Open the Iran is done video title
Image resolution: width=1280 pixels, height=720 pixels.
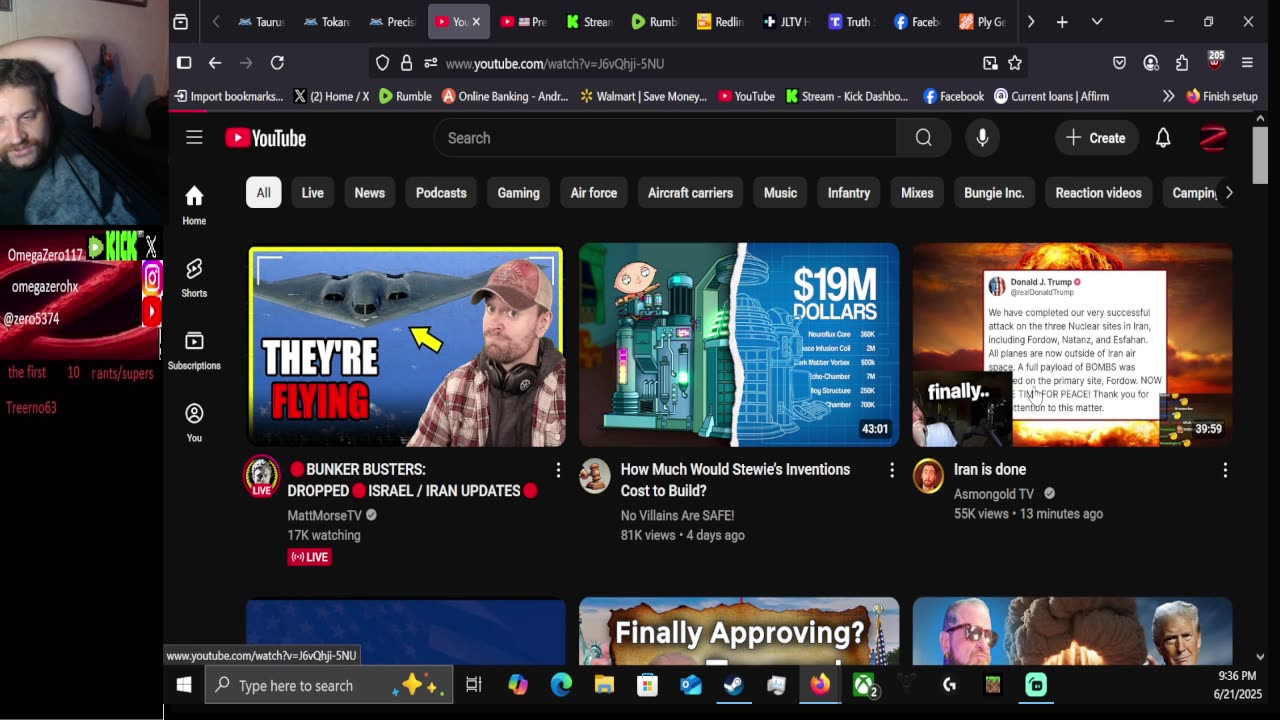[990, 469]
